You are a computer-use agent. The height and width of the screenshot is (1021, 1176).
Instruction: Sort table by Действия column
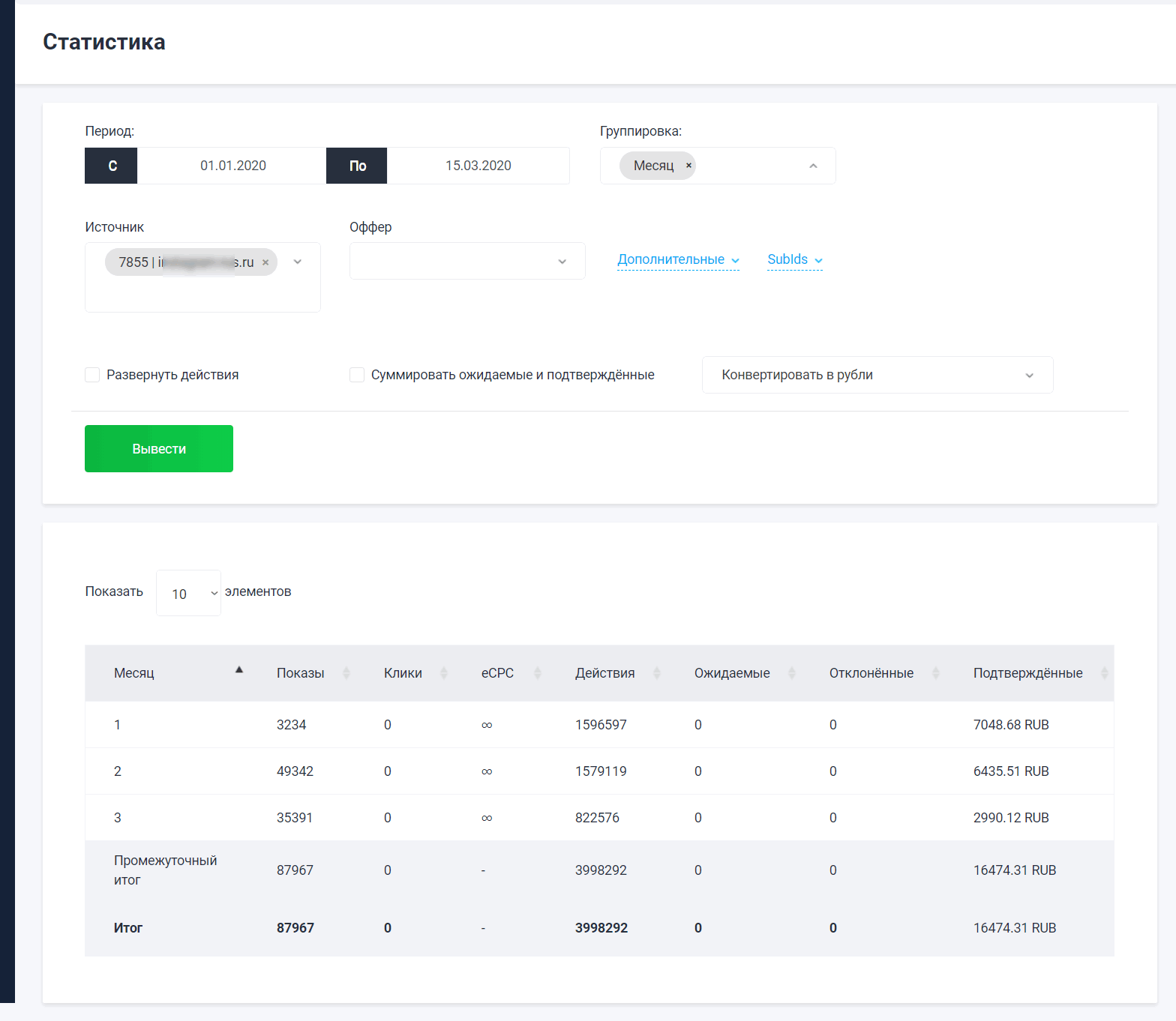656,673
